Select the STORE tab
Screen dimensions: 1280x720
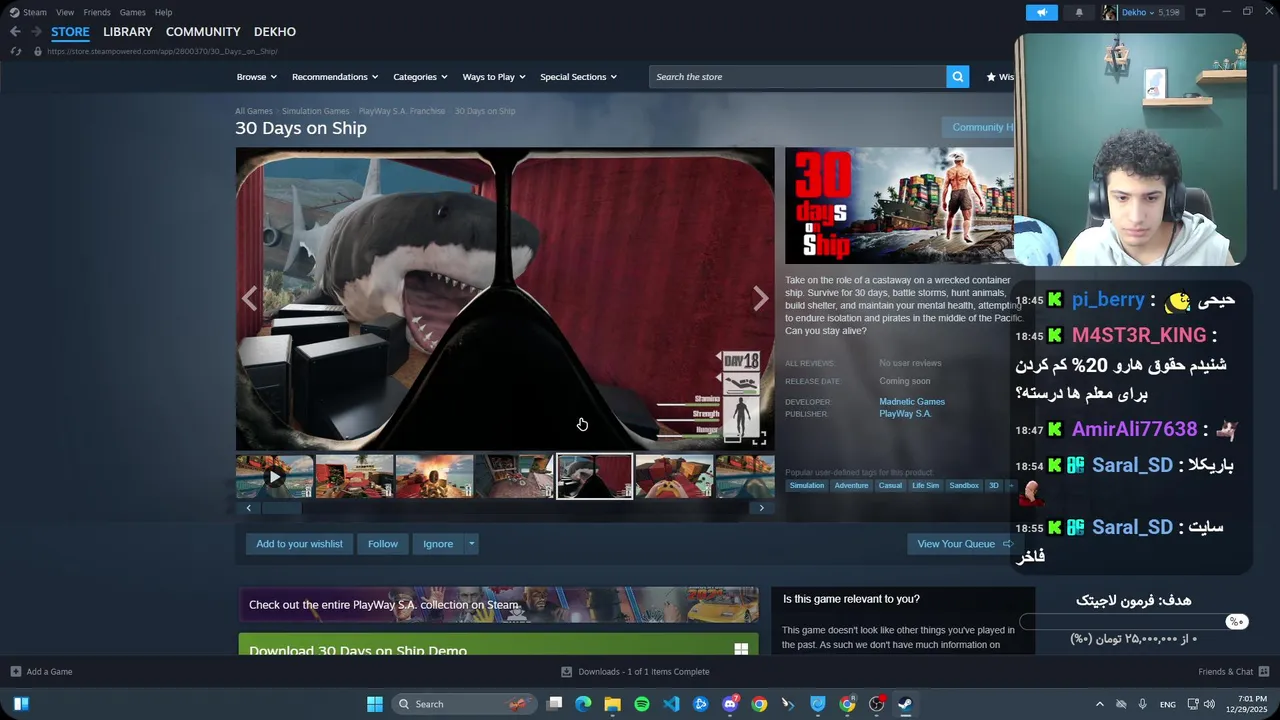70,32
